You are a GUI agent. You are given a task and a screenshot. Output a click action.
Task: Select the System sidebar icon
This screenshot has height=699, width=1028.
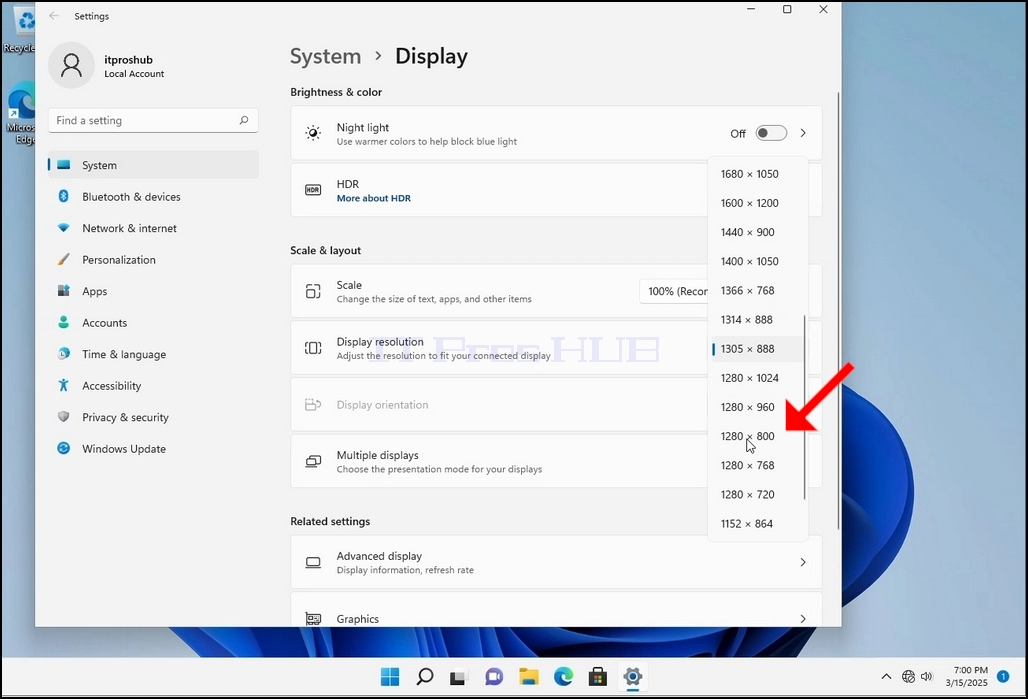pos(64,165)
